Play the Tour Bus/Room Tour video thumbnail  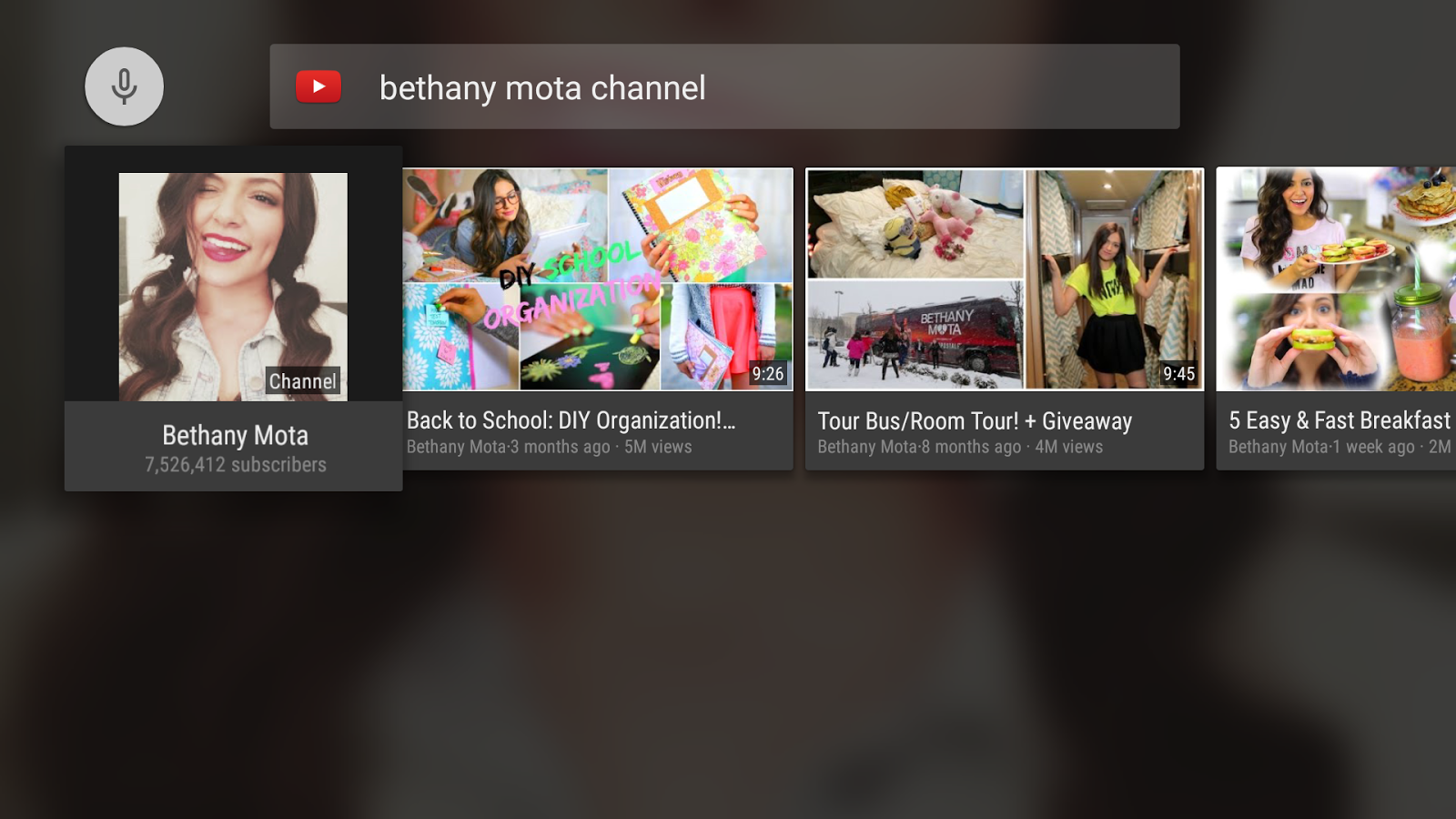click(1005, 279)
